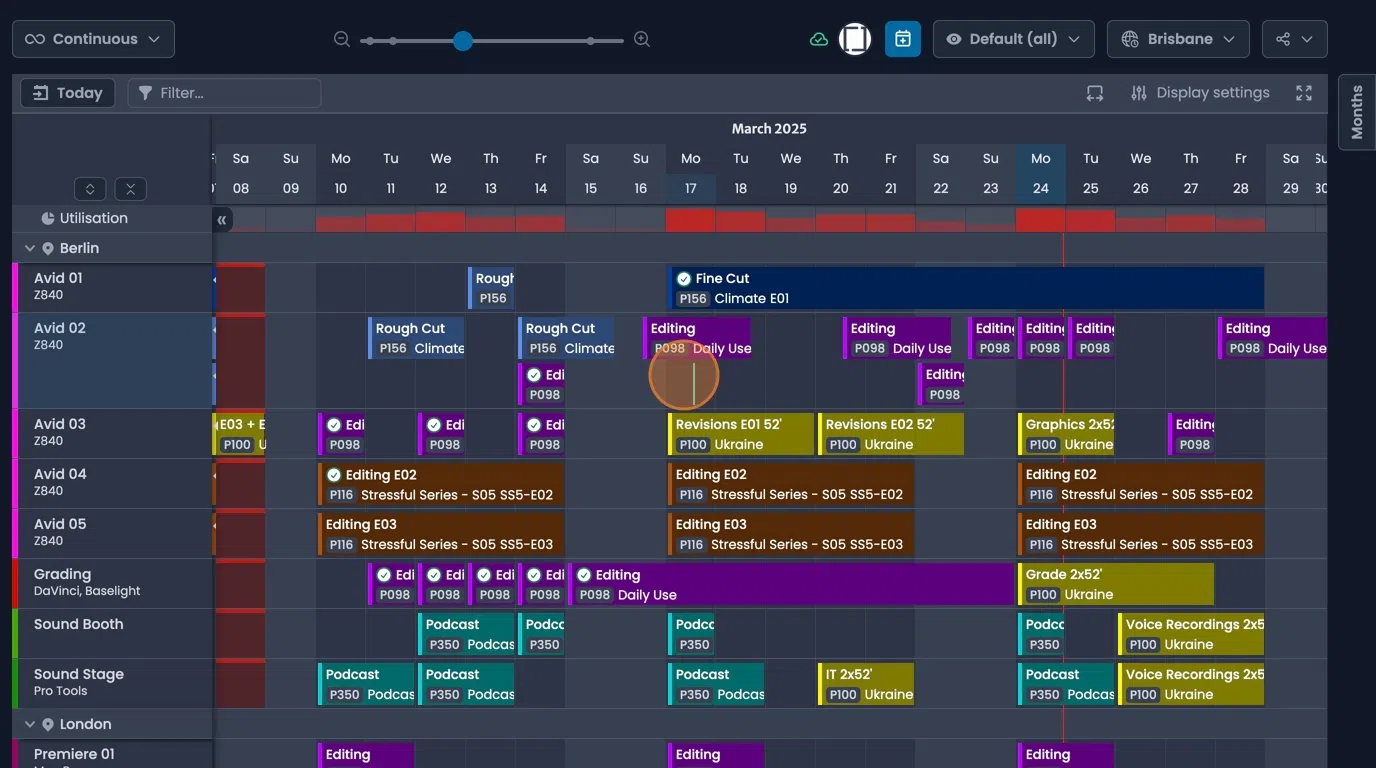The image size is (1376, 768).
Task: Click the blue add booking calendar icon
Action: [902, 39]
